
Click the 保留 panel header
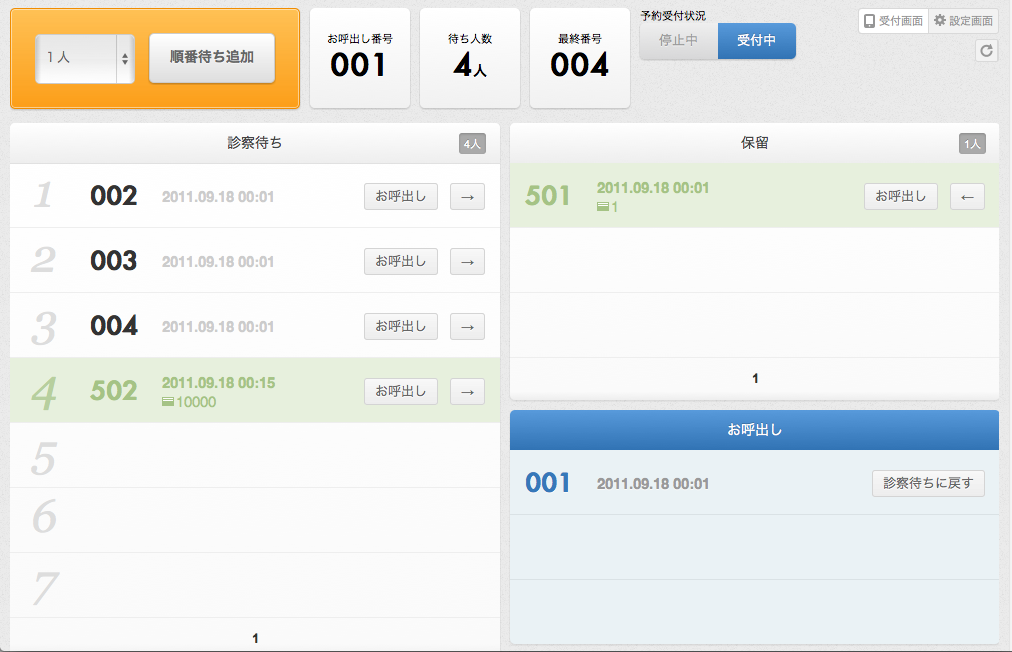[754, 143]
